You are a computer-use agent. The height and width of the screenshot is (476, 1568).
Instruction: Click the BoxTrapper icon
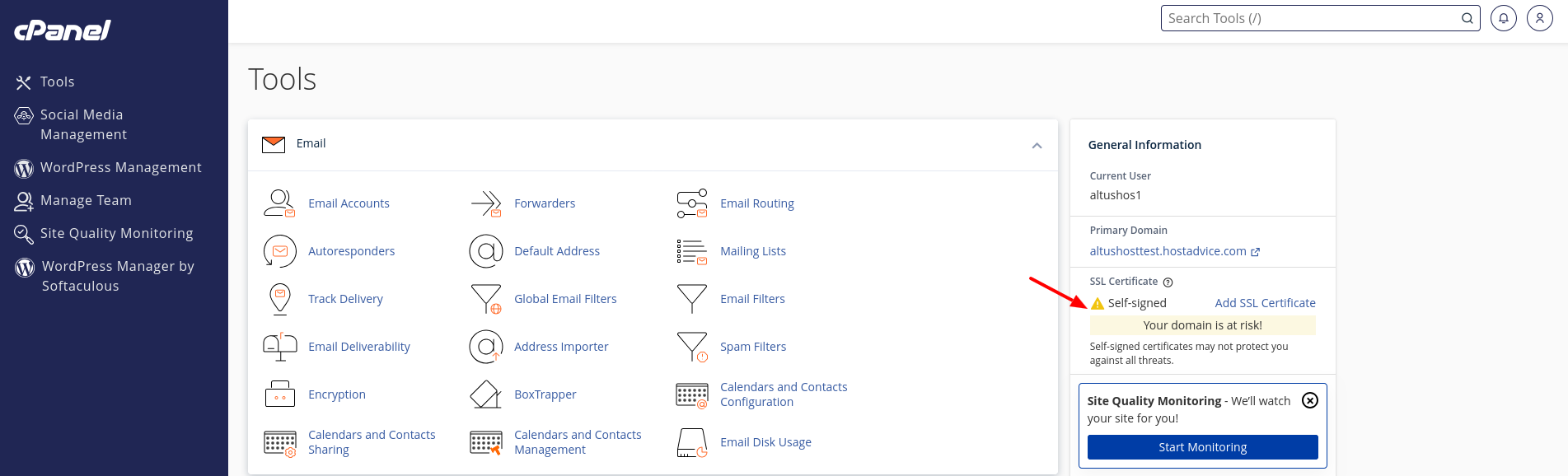[485, 394]
